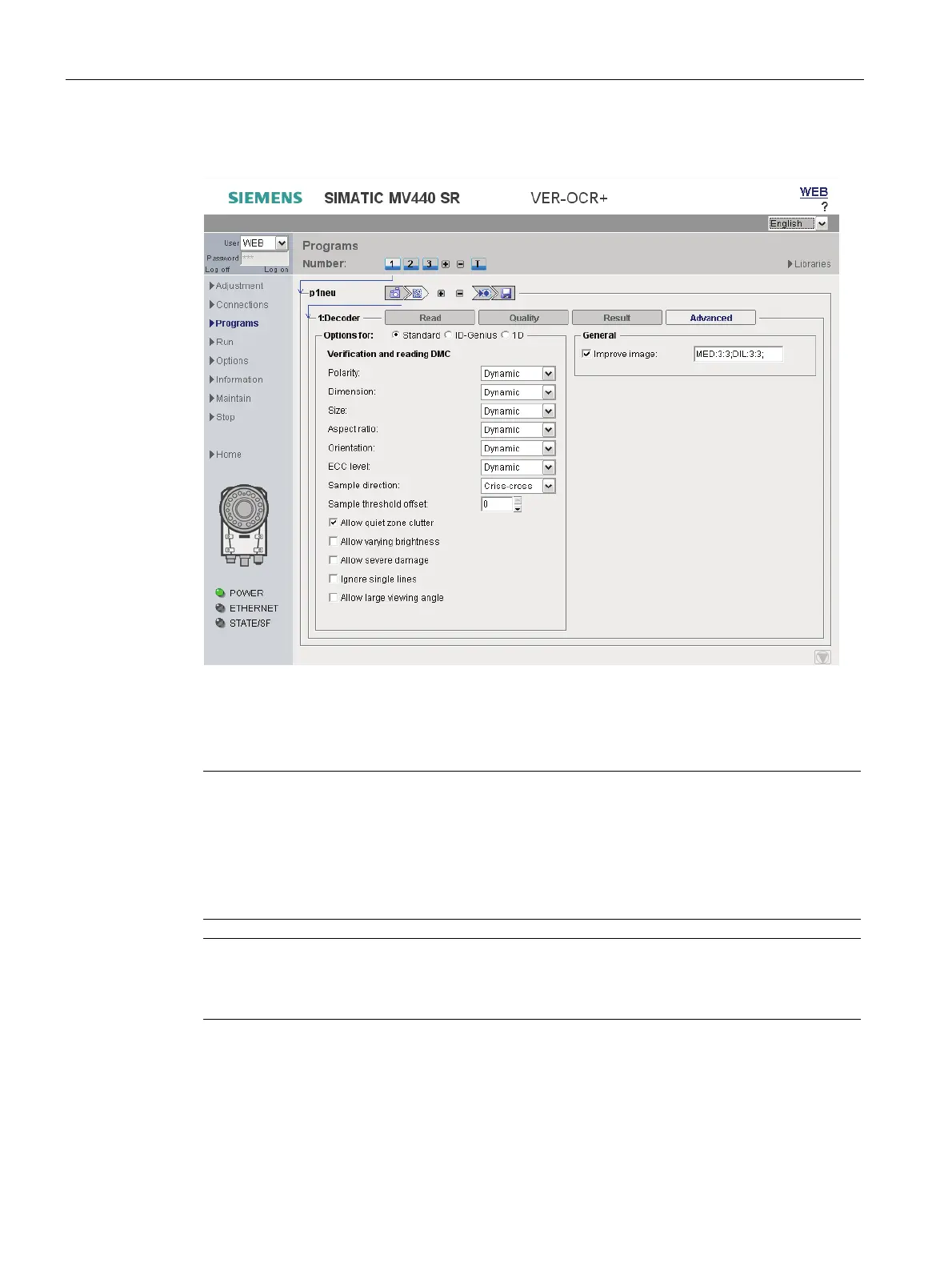This screenshot has height=1271, width=952.
Task: Open the ECC level dropdown
Action: coord(518,467)
